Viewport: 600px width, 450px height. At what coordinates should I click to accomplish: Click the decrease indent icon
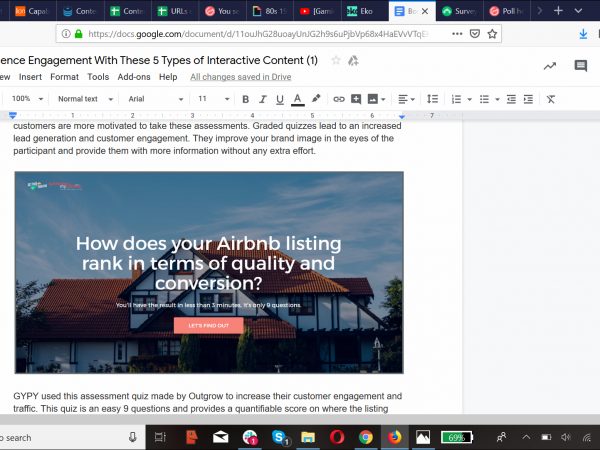coord(512,99)
